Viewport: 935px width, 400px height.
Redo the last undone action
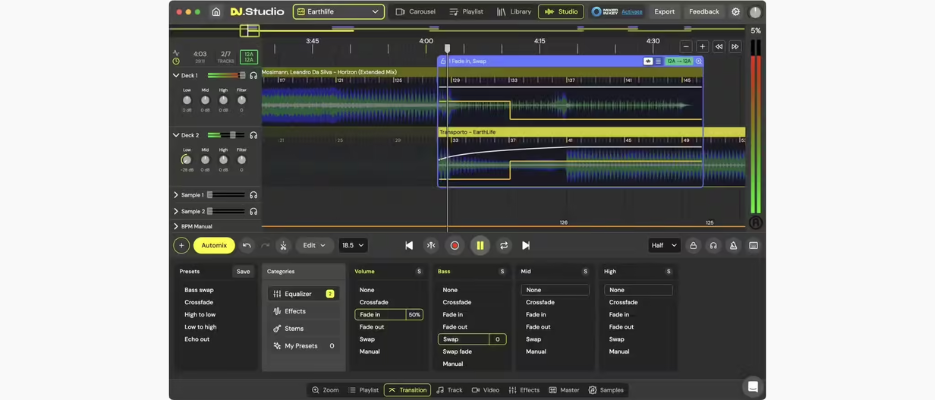[265, 245]
